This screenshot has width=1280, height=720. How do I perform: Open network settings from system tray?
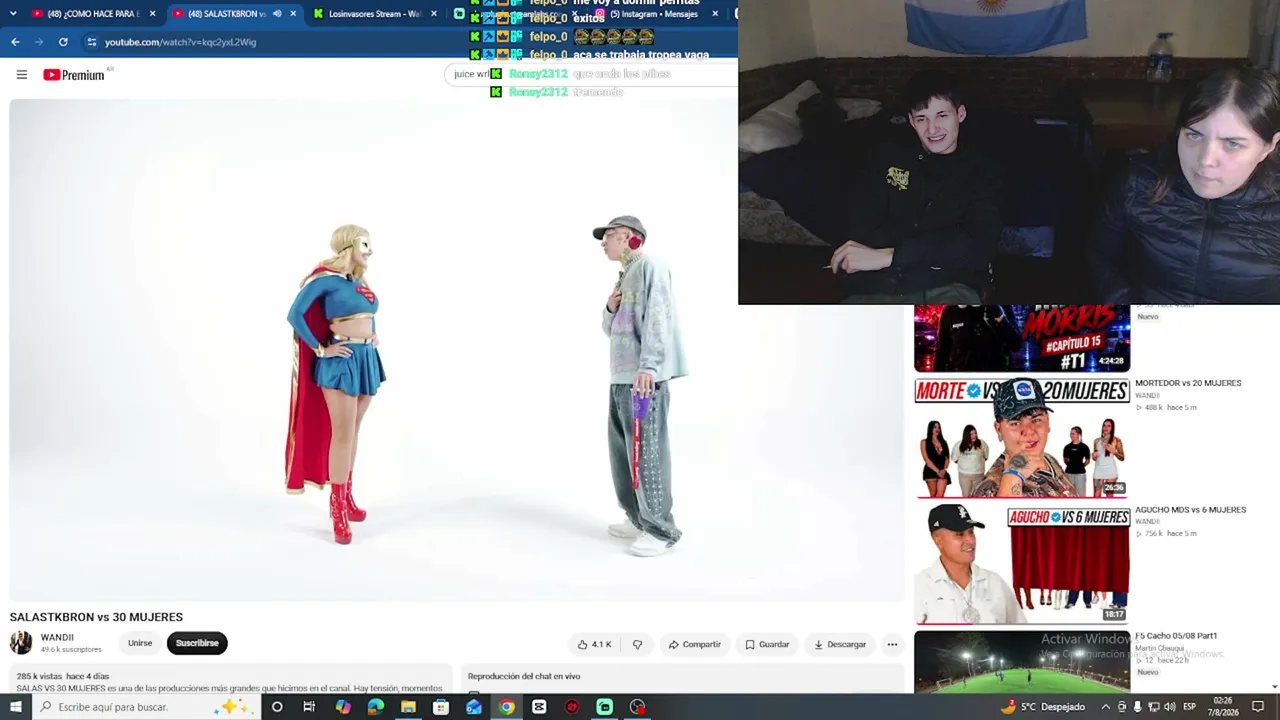tap(1153, 707)
